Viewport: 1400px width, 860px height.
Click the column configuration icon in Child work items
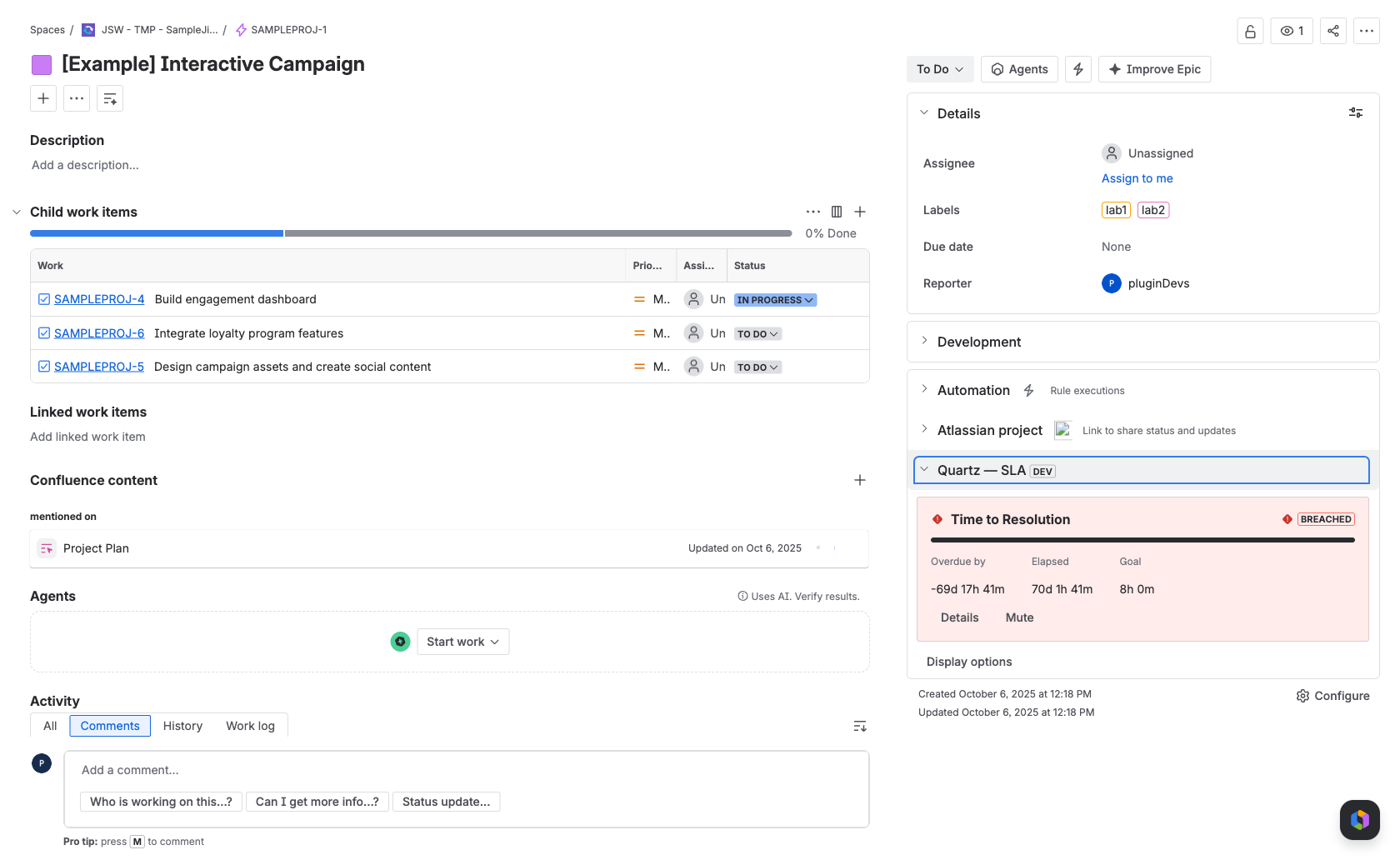click(x=837, y=212)
